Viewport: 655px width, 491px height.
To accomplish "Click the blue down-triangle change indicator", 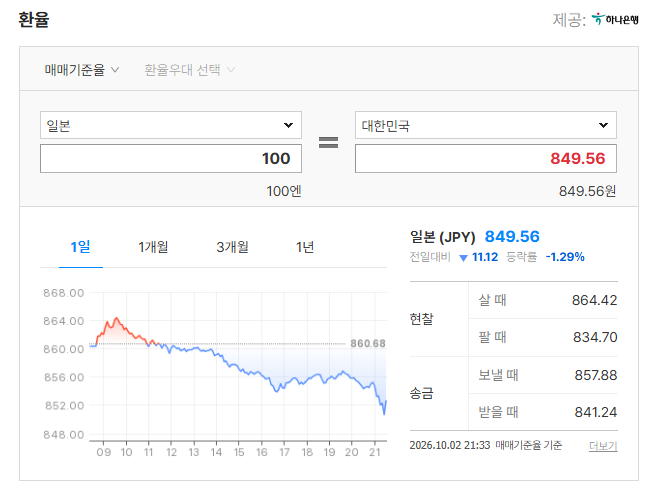I will point(463,258).
